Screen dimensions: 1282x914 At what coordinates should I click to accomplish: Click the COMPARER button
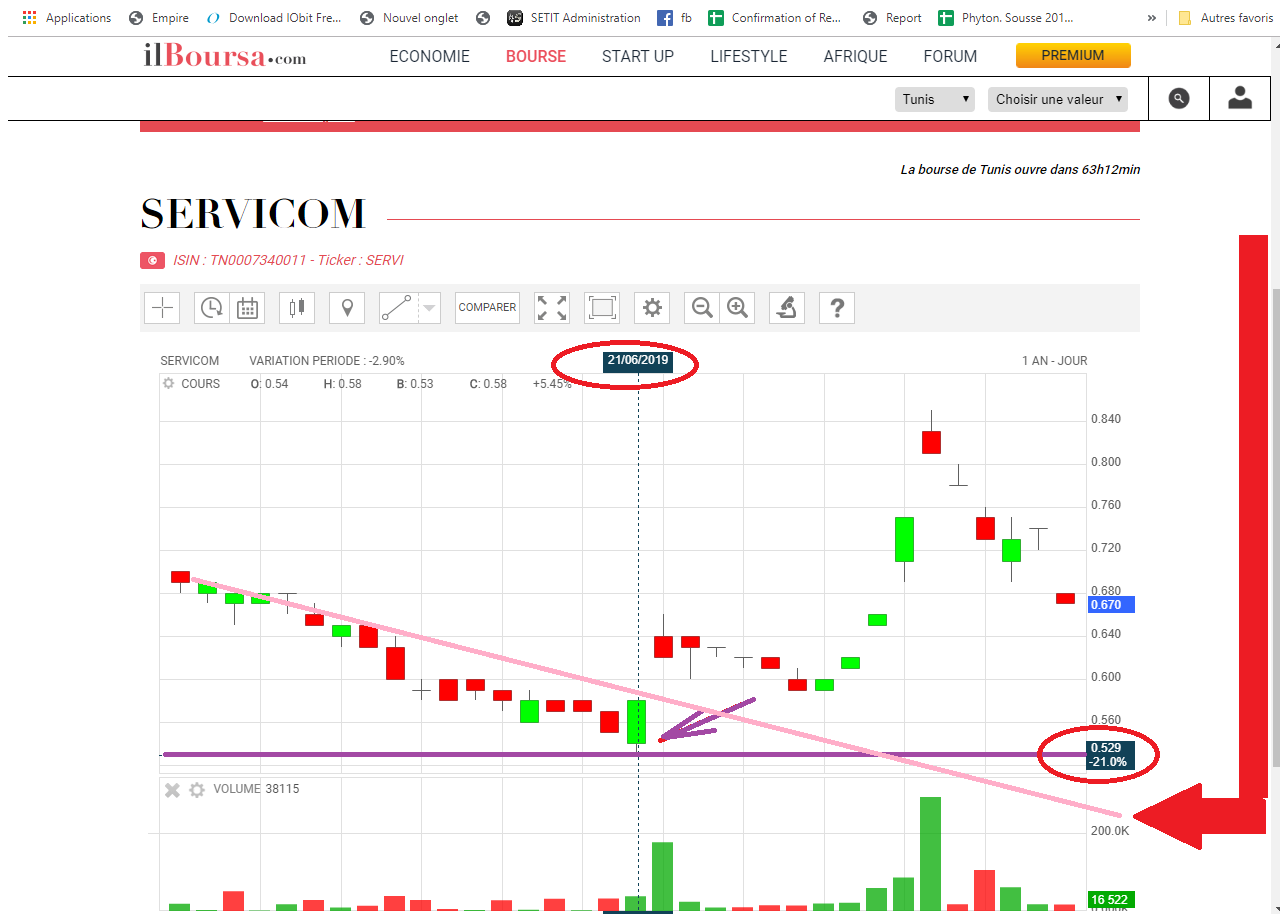pos(487,307)
